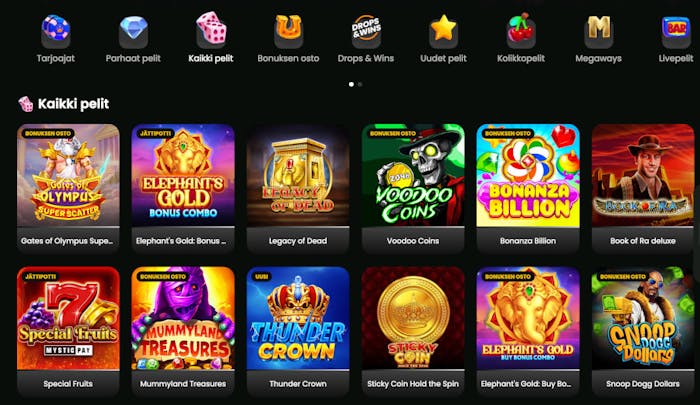Select the first carousel page dot
700x405 pixels.
point(351,84)
